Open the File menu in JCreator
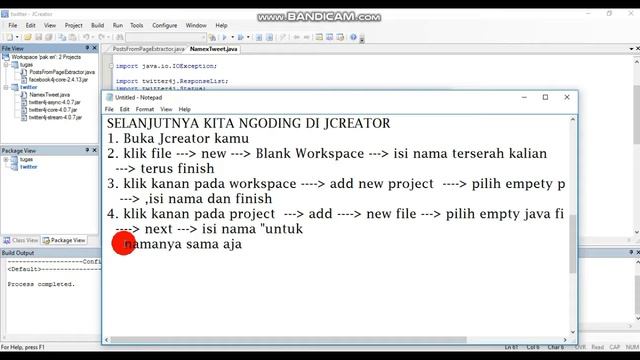The image size is (640, 360). (x=13, y=25)
